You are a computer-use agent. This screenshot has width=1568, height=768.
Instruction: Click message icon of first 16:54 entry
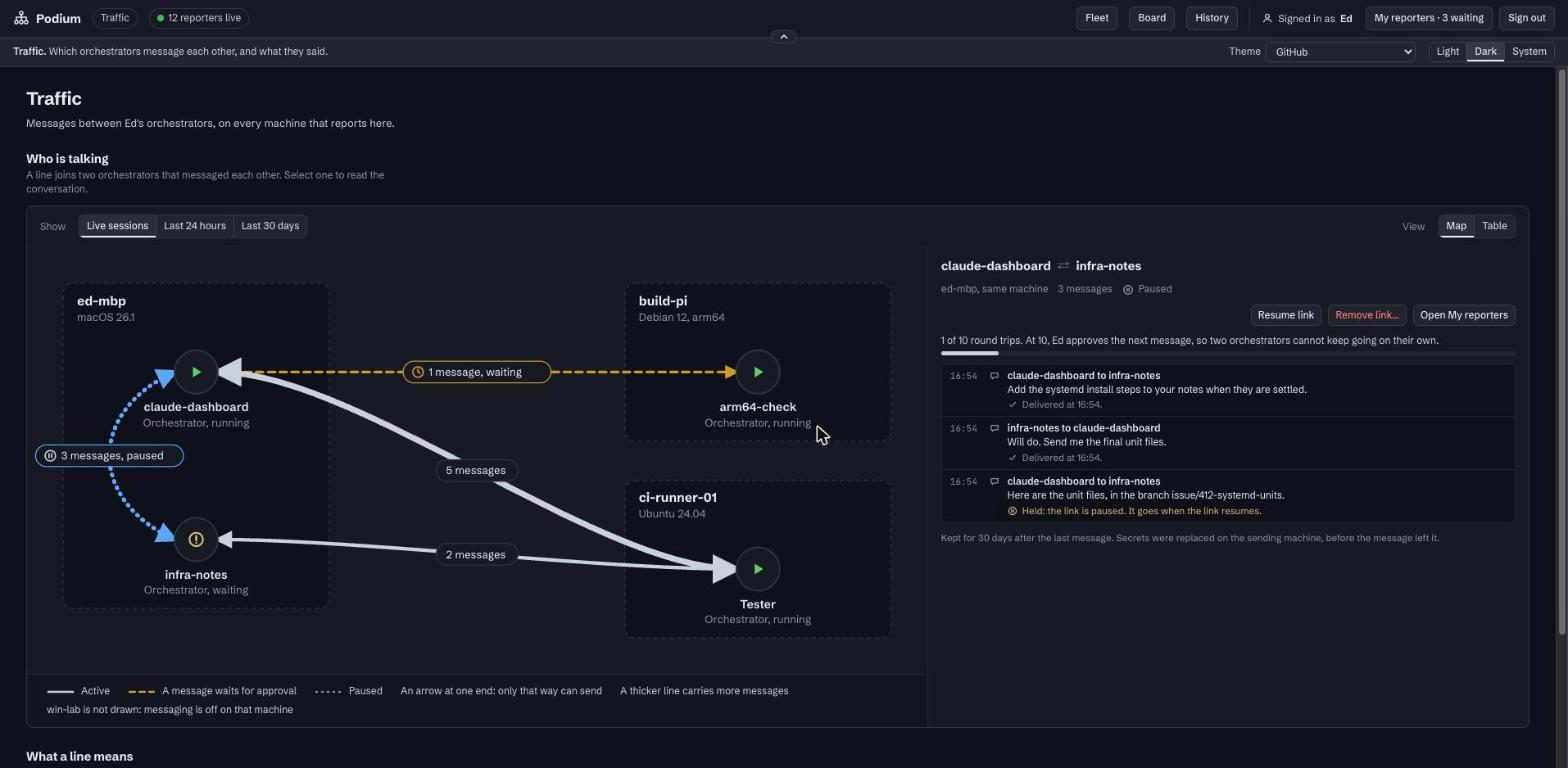click(x=994, y=376)
